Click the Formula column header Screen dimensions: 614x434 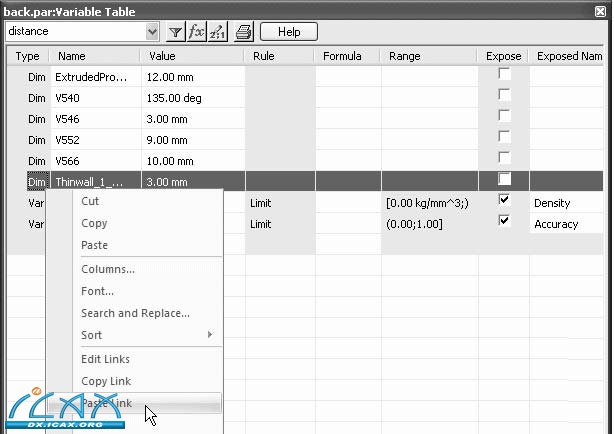click(x=347, y=56)
